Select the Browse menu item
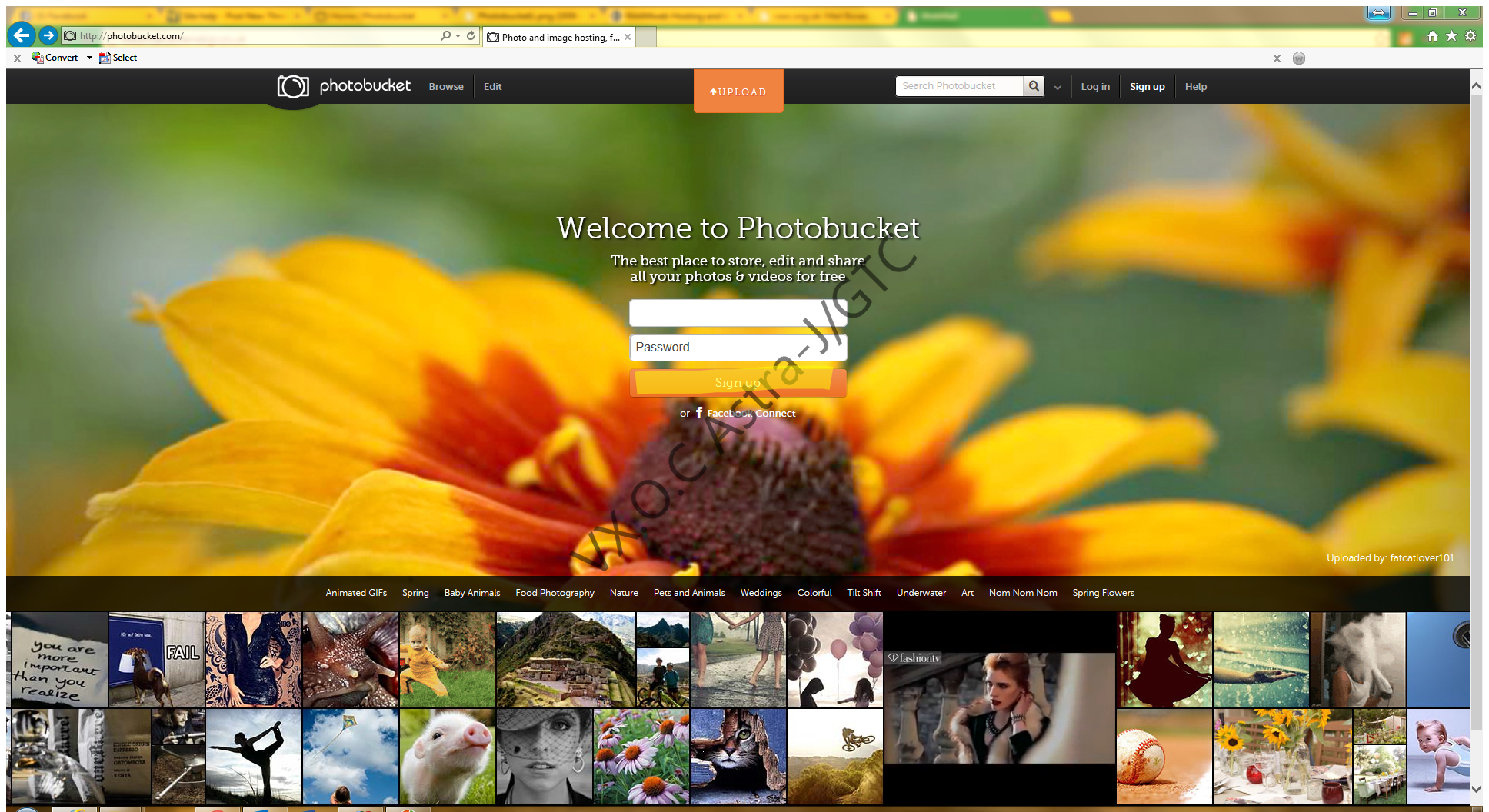Image resolution: width=1489 pixels, height=812 pixels. pyautogui.click(x=445, y=86)
